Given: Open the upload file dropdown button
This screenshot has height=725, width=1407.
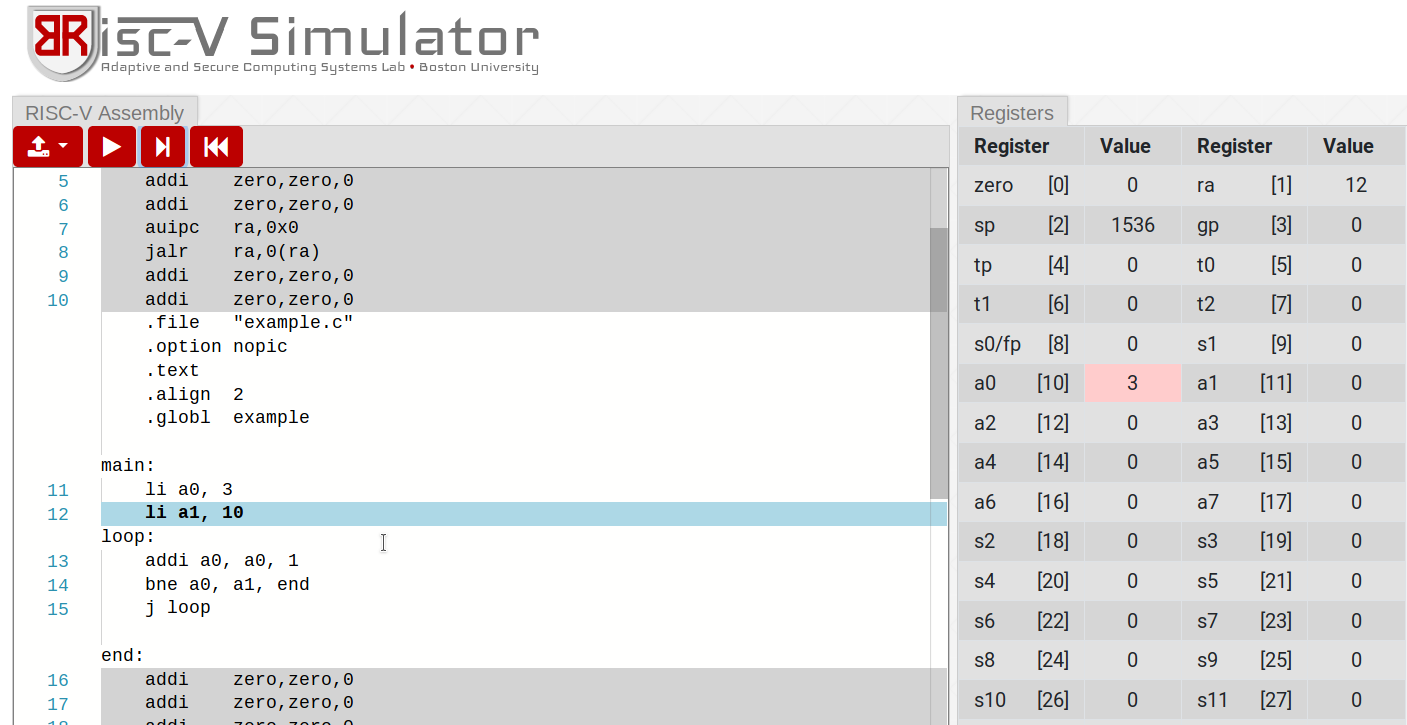Looking at the screenshot, I should [48, 147].
